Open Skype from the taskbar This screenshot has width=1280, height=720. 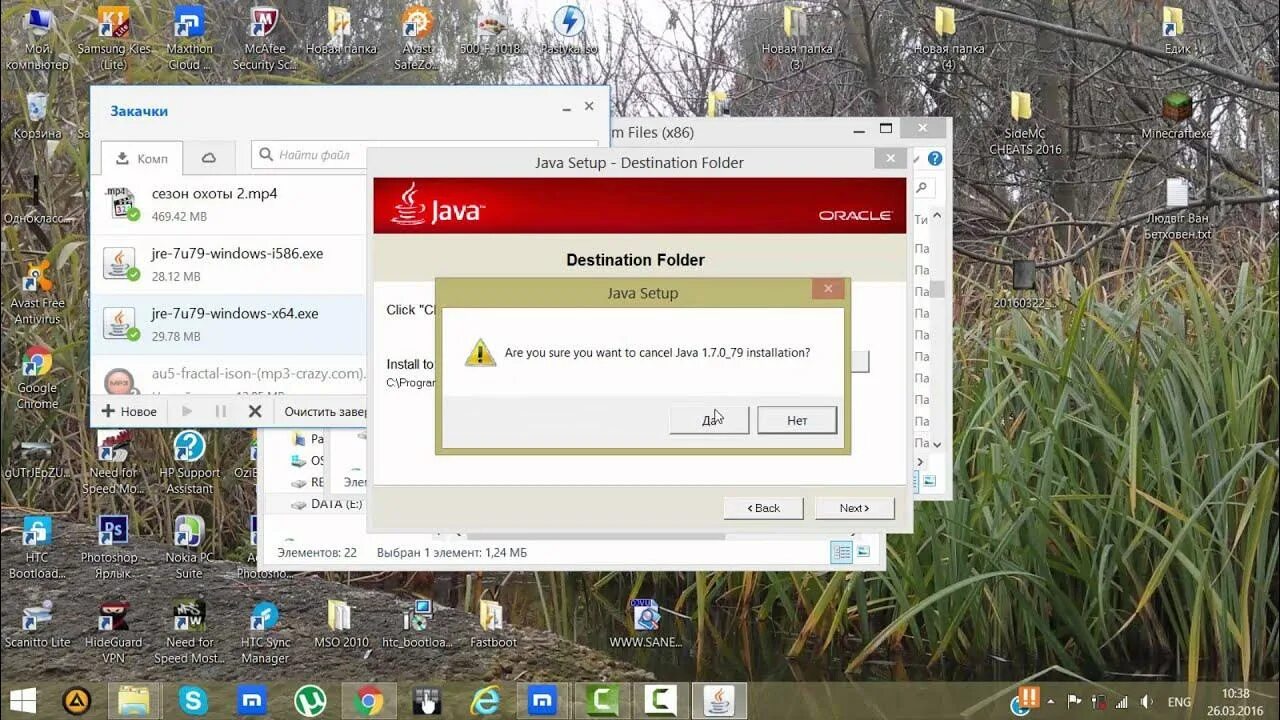click(193, 701)
